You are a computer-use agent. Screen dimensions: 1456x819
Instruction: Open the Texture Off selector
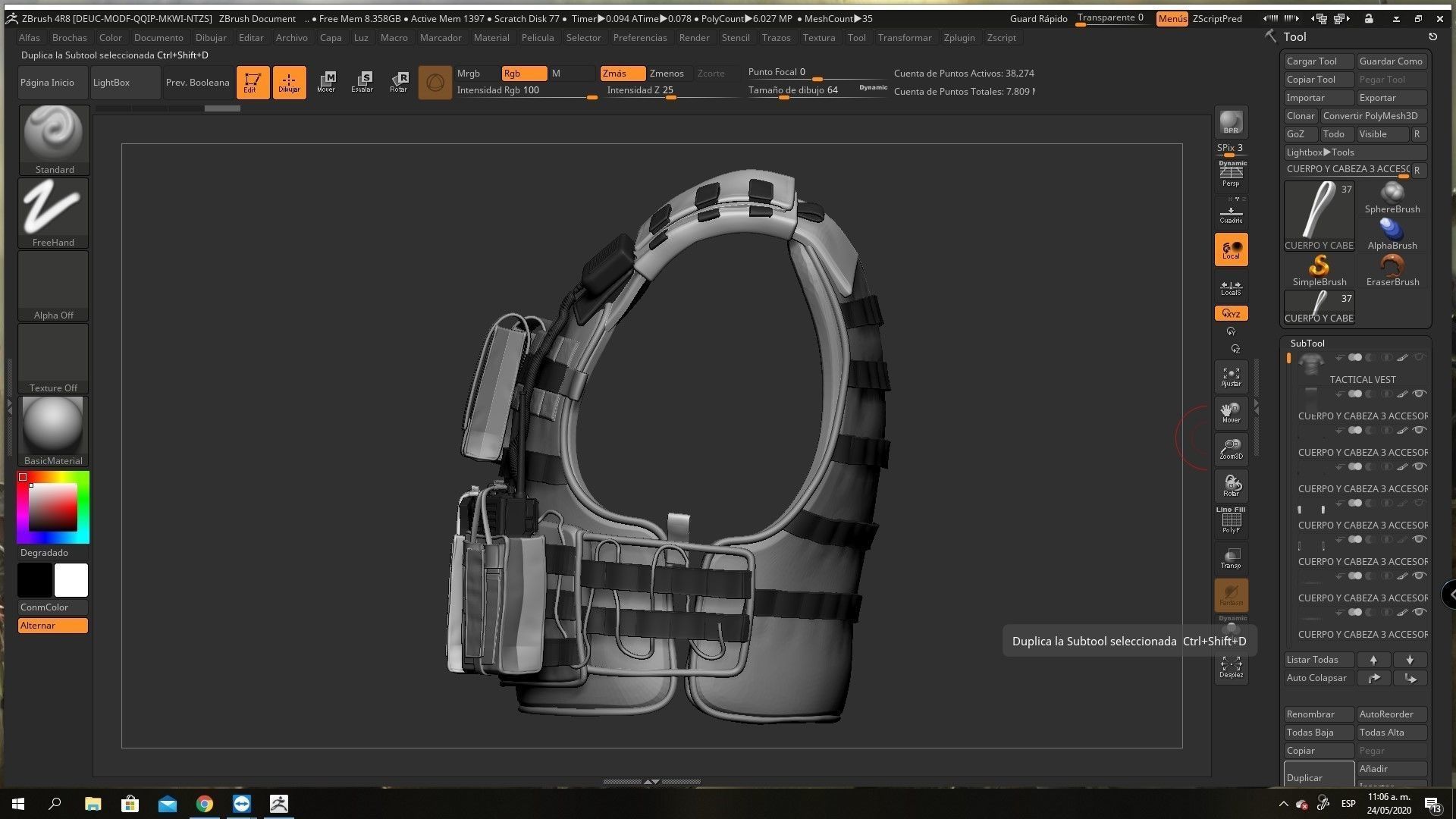tap(54, 359)
